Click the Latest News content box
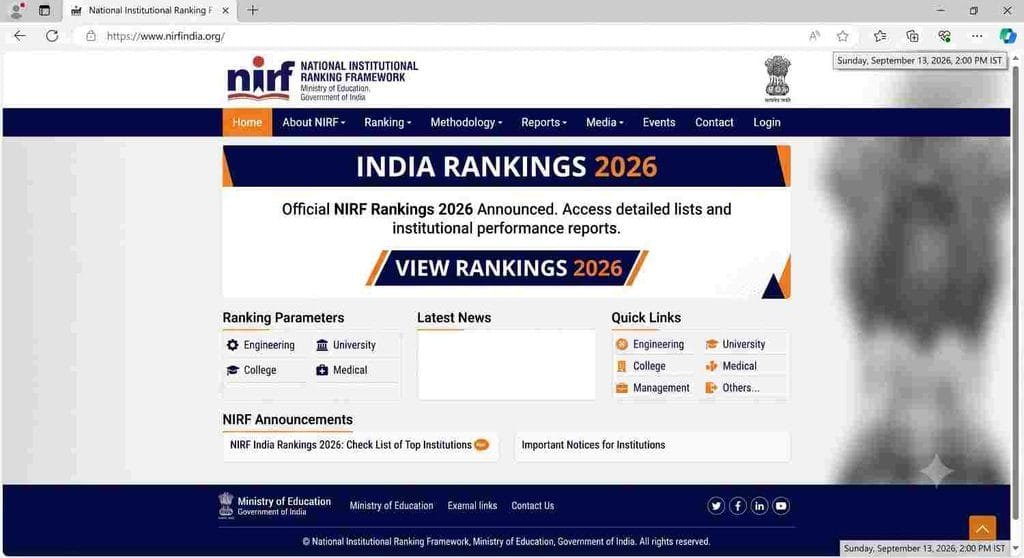The height and width of the screenshot is (558, 1024). (x=507, y=365)
